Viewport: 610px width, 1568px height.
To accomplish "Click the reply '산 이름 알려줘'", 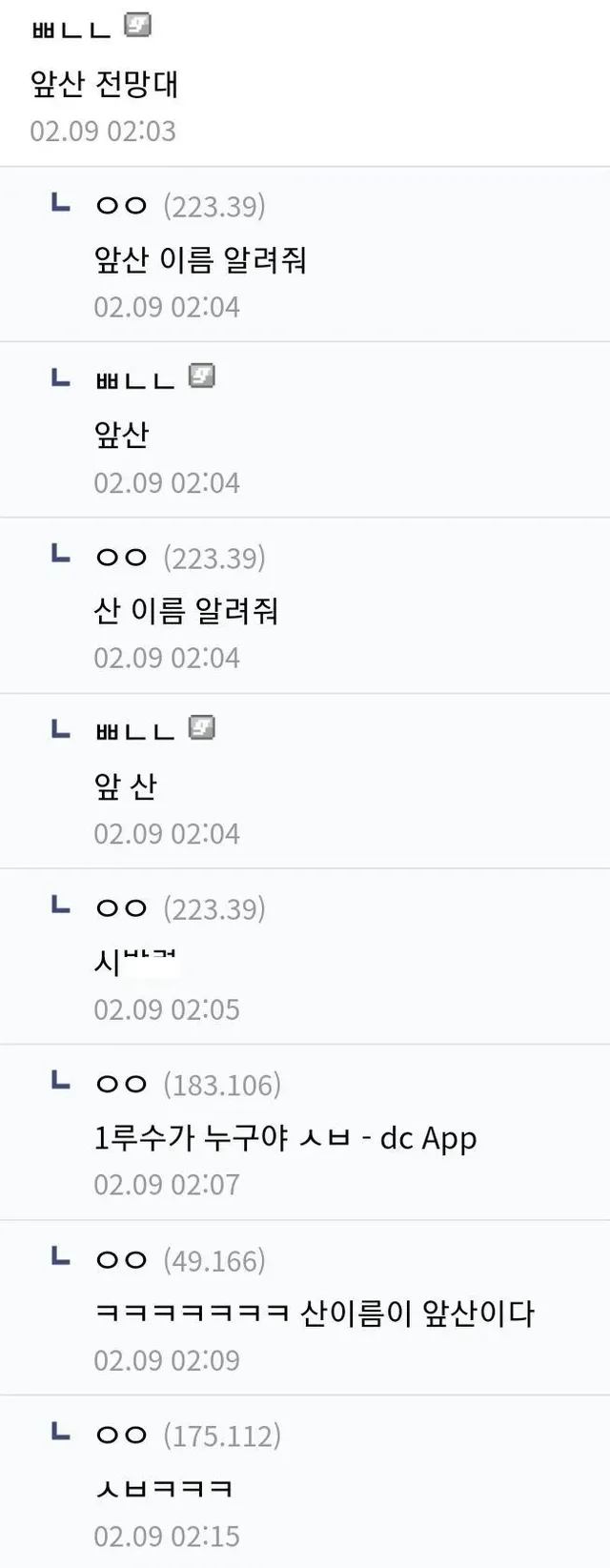I will pyautogui.click(x=186, y=610).
